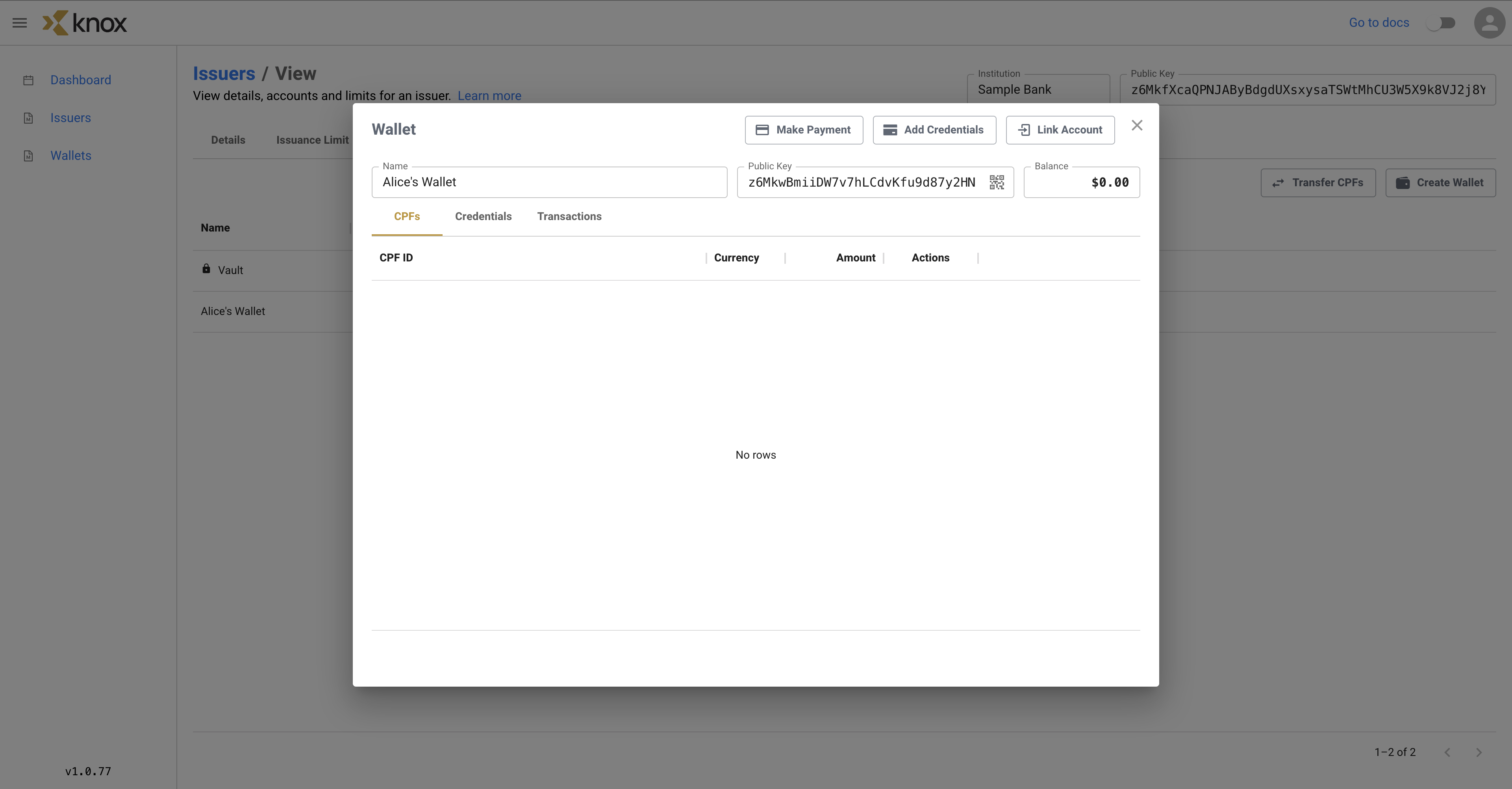The height and width of the screenshot is (789, 1512).
Task: Toggle the dark mode switch
Action: tap(1441, 23)
